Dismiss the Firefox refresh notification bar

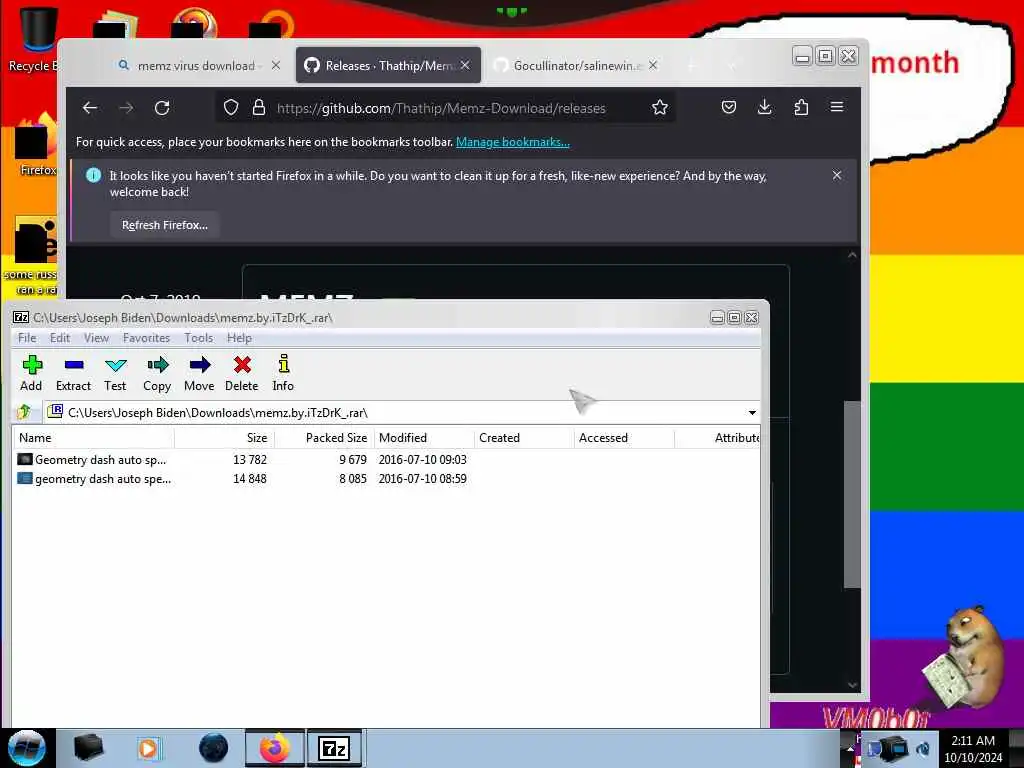(x=837, y=175)
